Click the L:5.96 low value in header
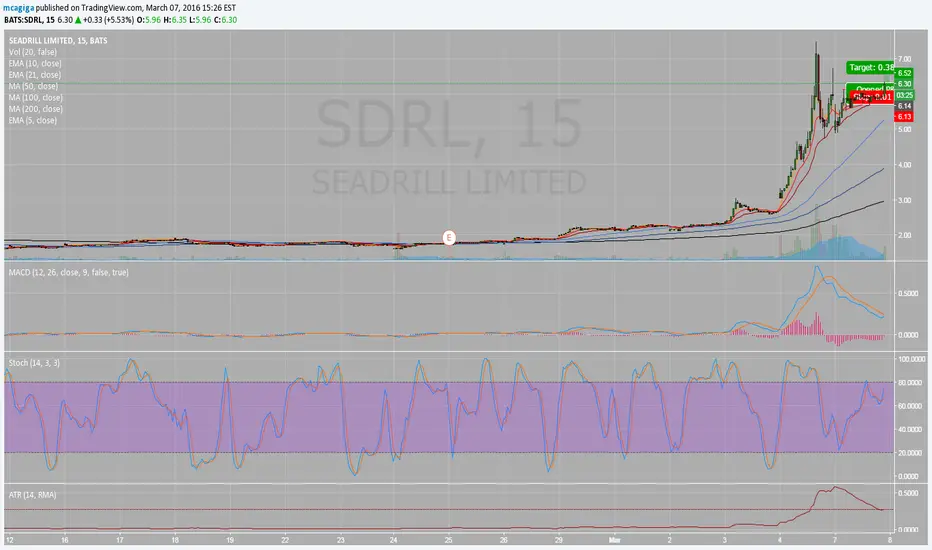932x550 pixels. [200, 20]
